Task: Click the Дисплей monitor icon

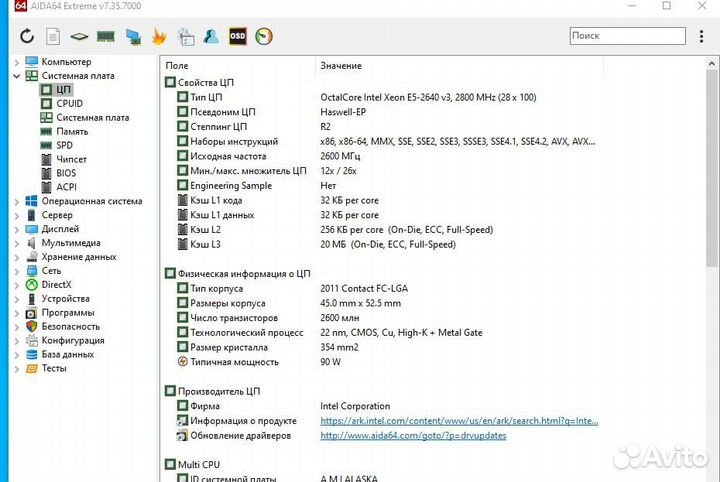Action: 32,229
